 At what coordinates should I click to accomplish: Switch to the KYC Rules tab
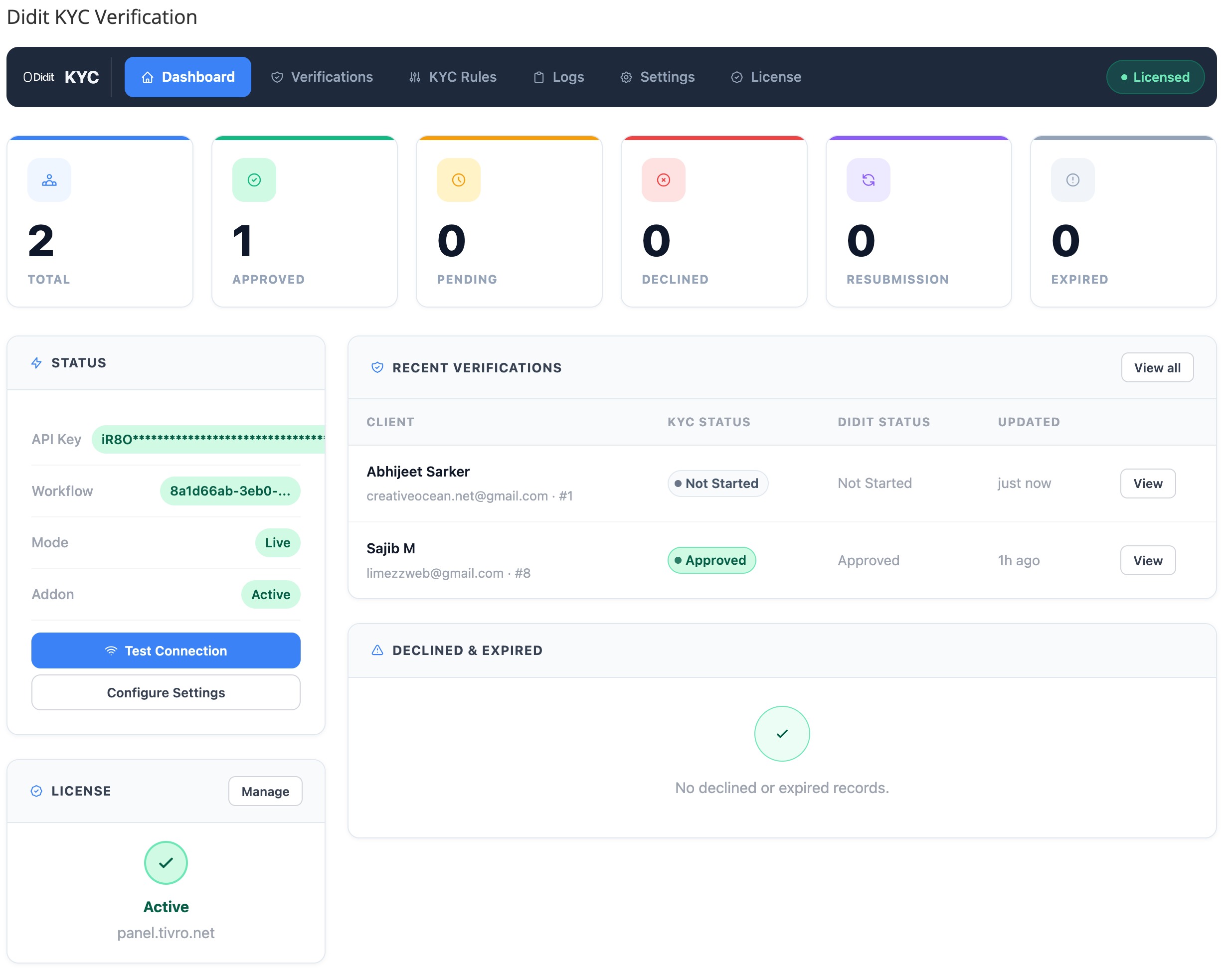pyautogui.click(x=452, y=77)
